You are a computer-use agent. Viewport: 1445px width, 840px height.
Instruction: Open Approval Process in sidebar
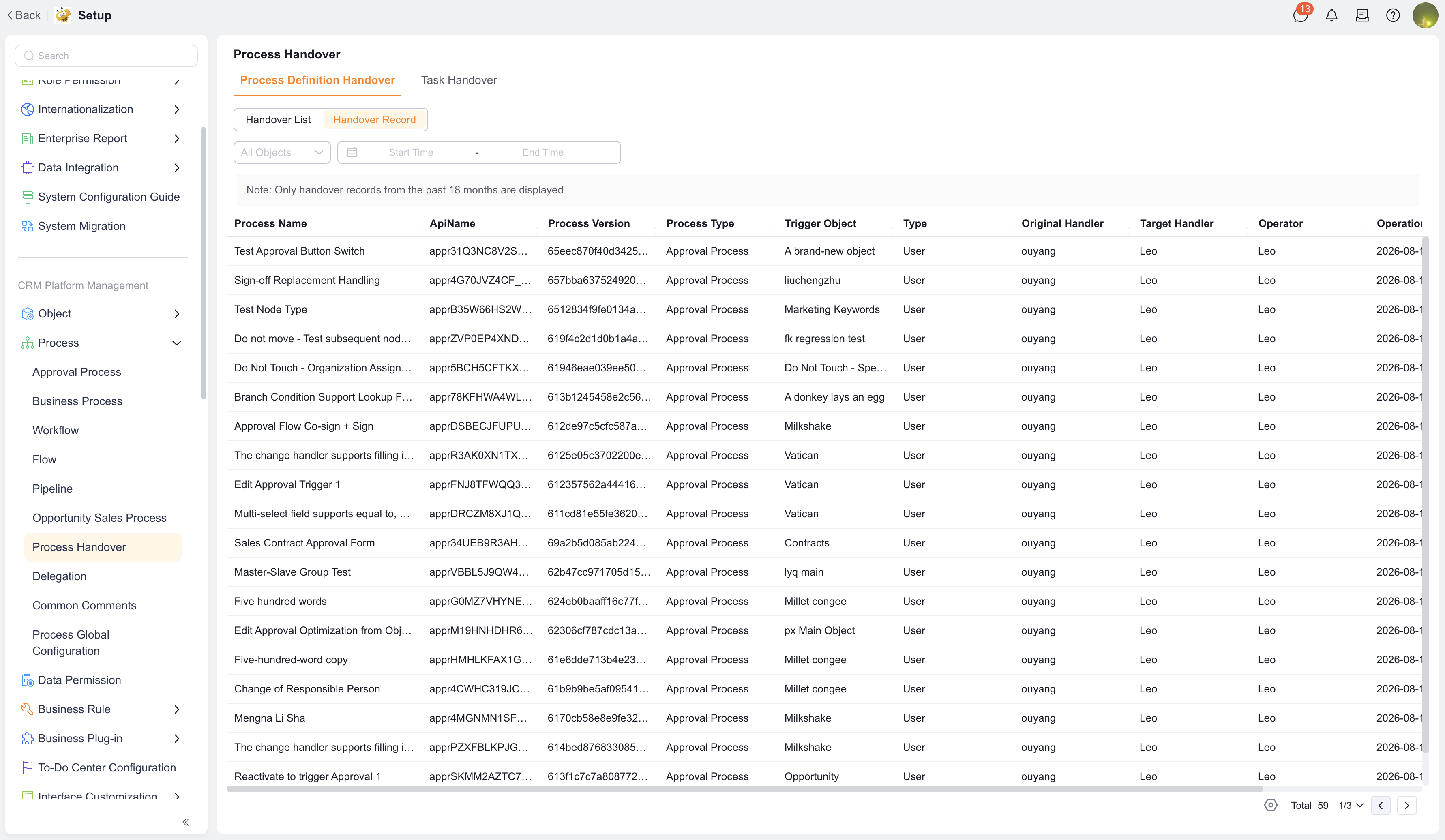[x=77, y=371]
